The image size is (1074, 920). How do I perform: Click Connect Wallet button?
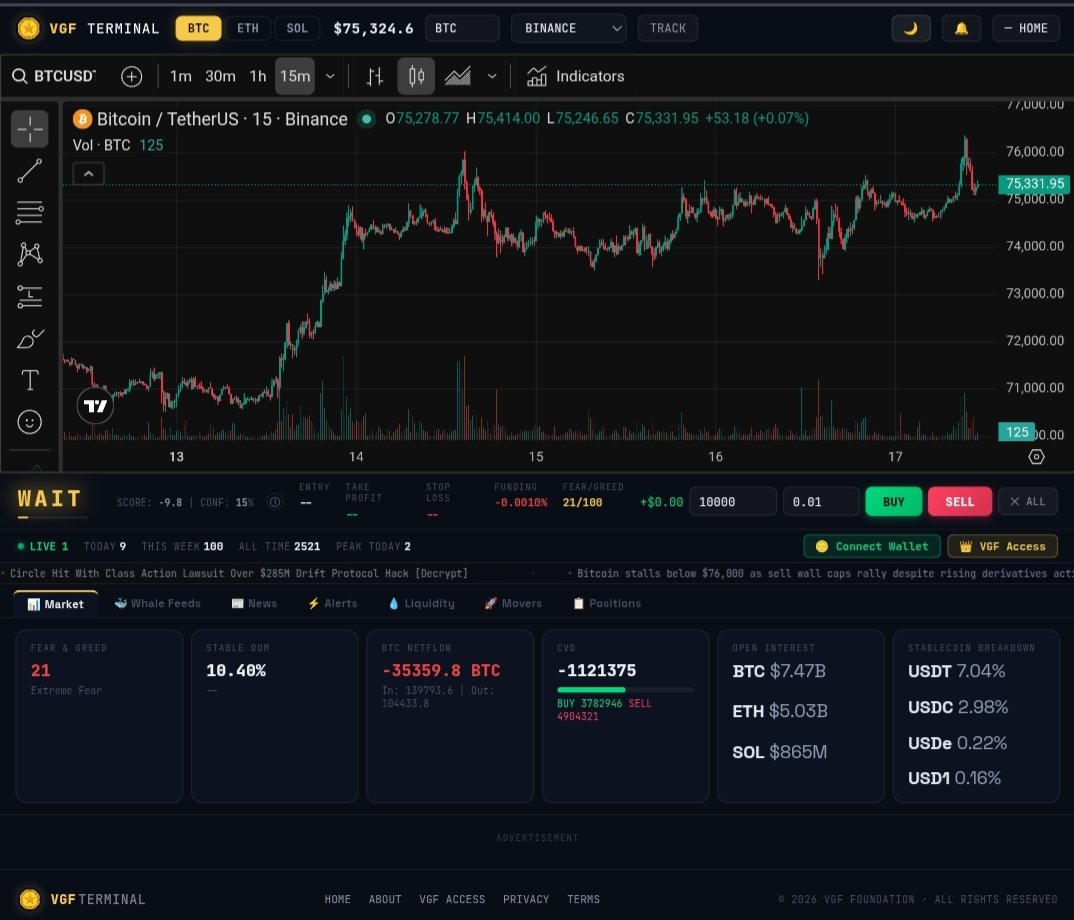[872, 546]
